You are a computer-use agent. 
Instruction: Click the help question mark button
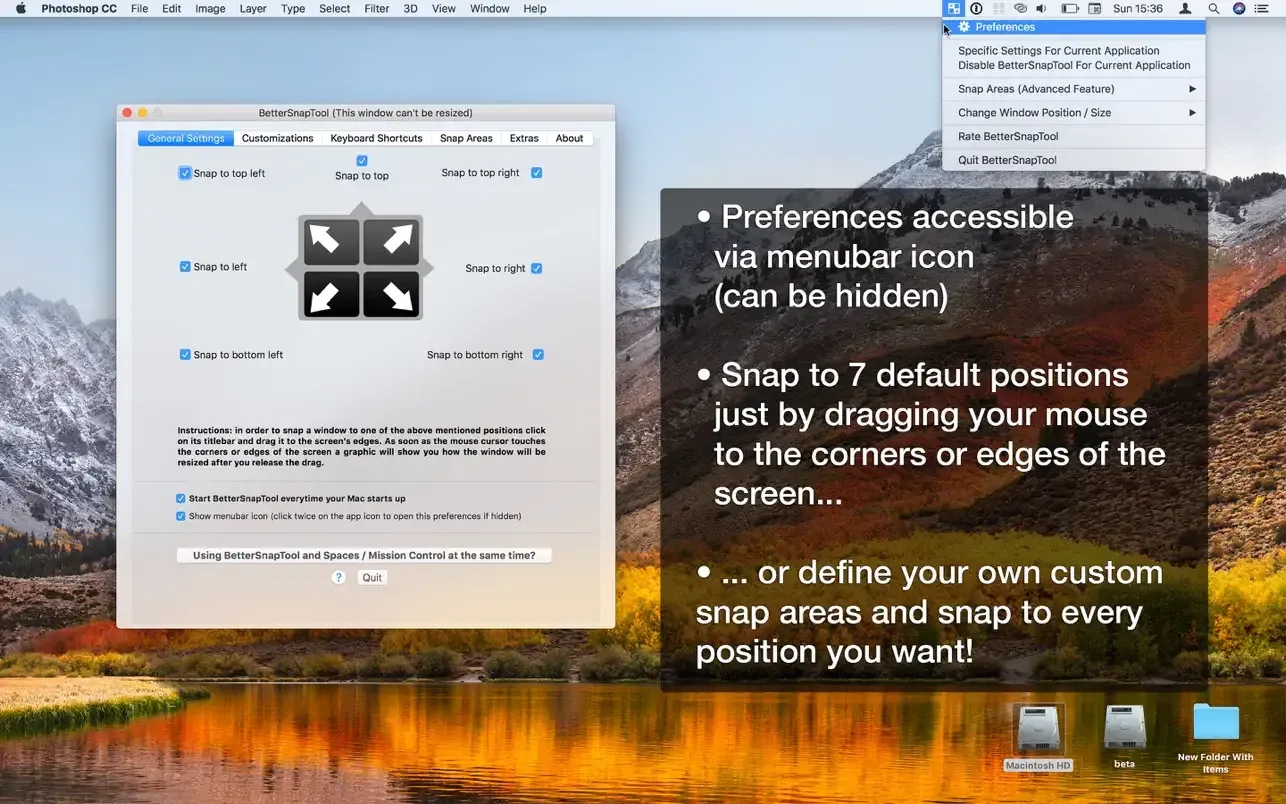tap(338, 577)
